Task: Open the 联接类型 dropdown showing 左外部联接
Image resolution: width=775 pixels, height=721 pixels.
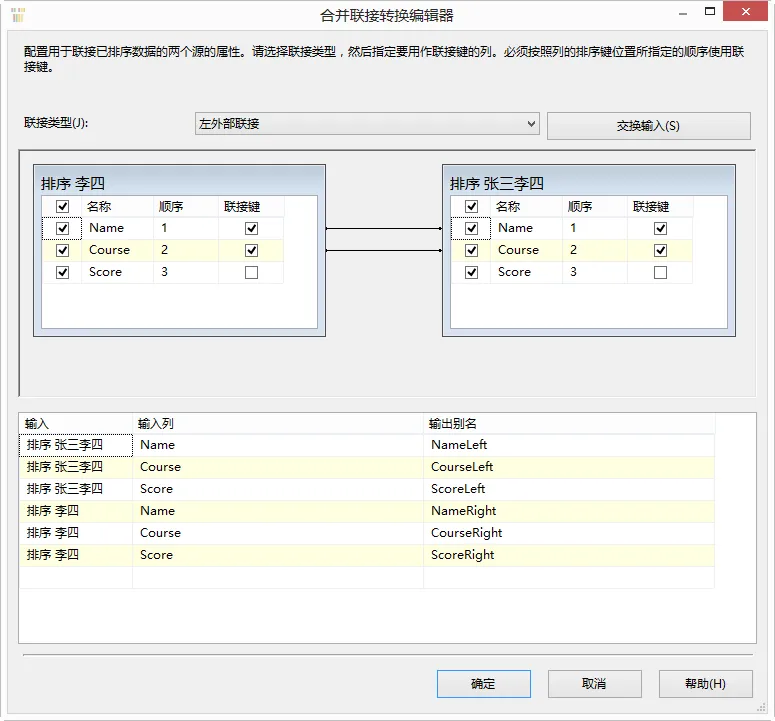Action: [x=367, y=124]
